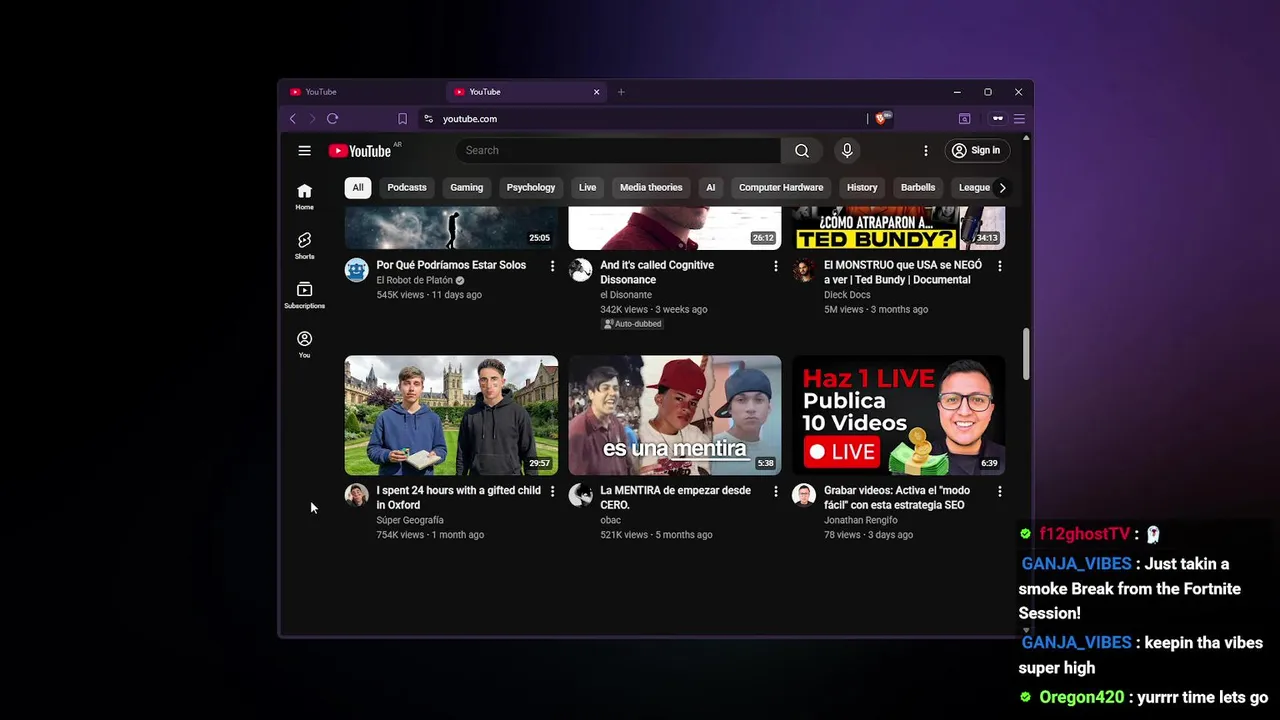The height and width of the screenshot is (720, 1280).
Task: Switch to the first inactive YouTube tab
Action: [x=360, y=92]
